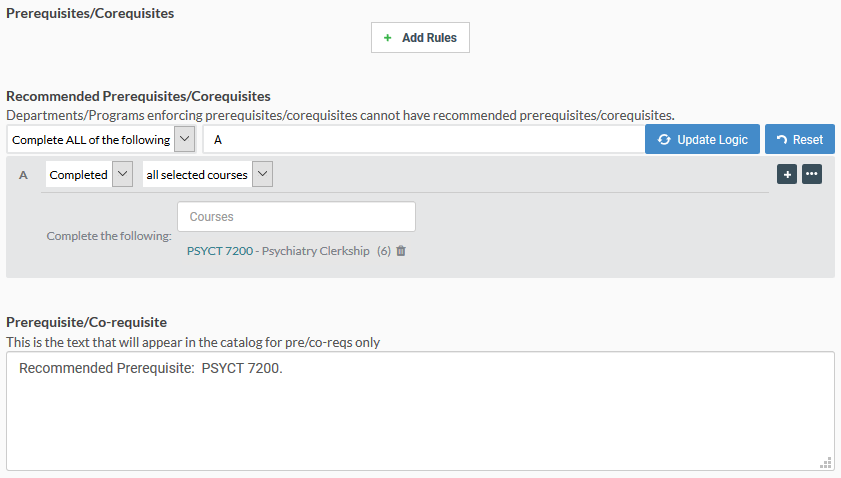This screenshot has height=478, width=841.
Task: Click the Update Logic button
Action: click(x=702, y=139)
